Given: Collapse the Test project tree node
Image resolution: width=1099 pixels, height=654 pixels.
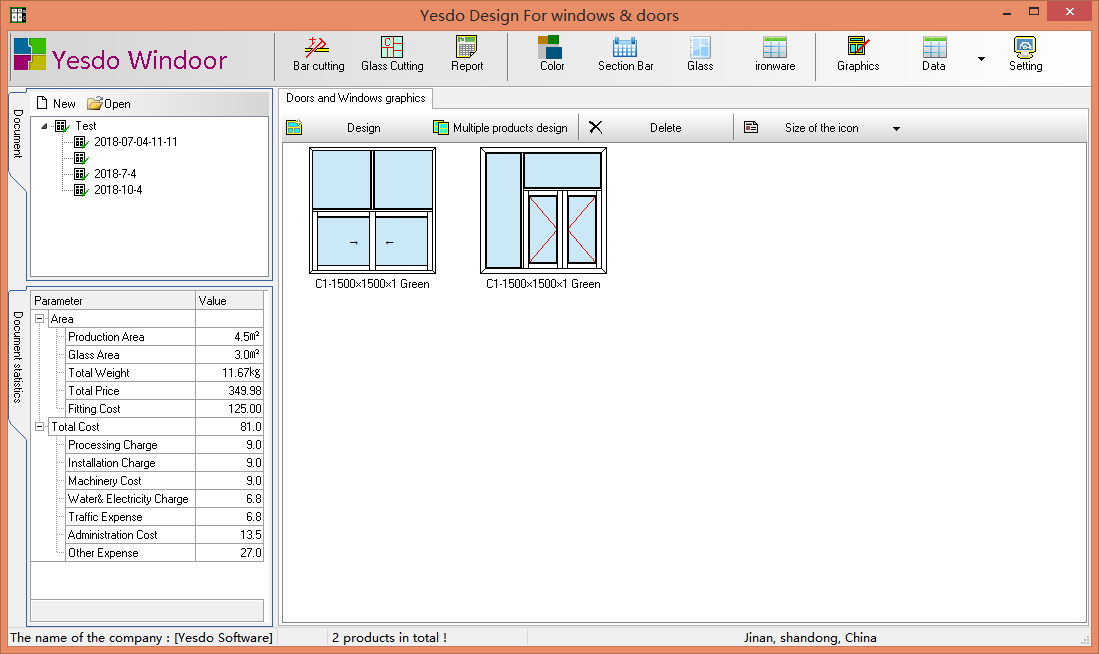Looking at the screenshot, I should click(x=44, y=126).
